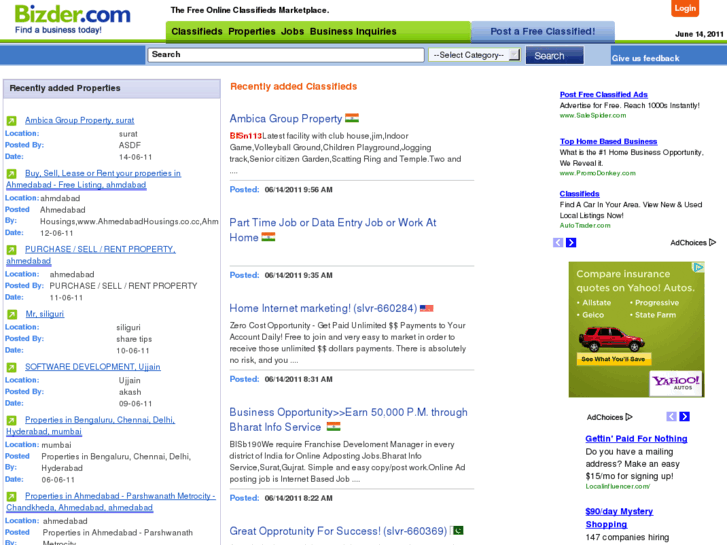Click Pakistan flag next to Great Opprotunity listing
The image size is (727, 545).
click(458, 530)
